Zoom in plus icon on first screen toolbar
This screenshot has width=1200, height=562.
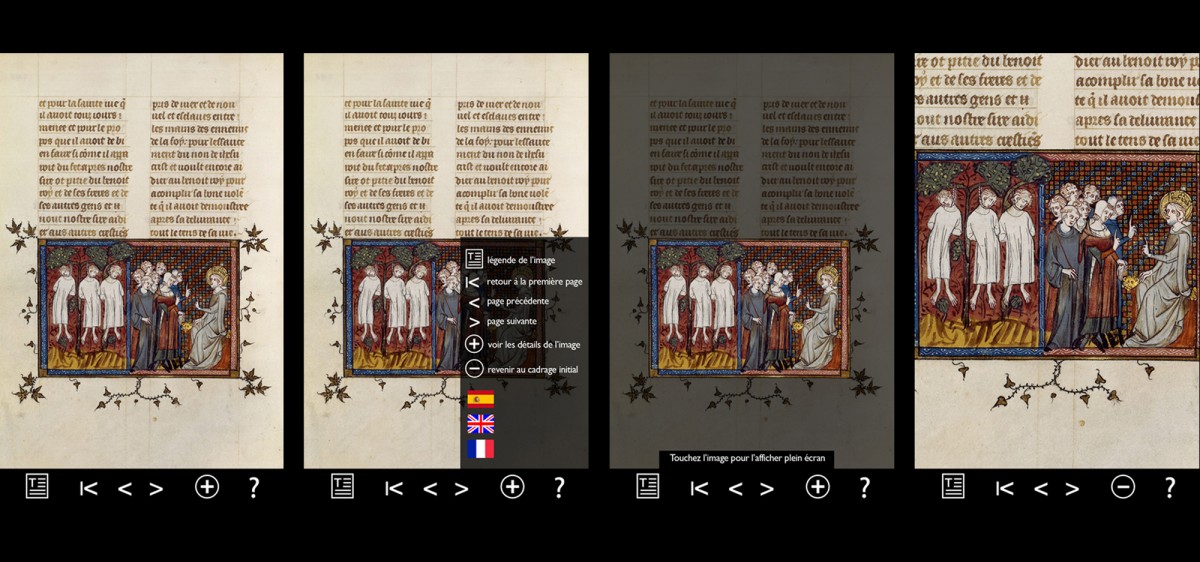[x=206, y=487]
